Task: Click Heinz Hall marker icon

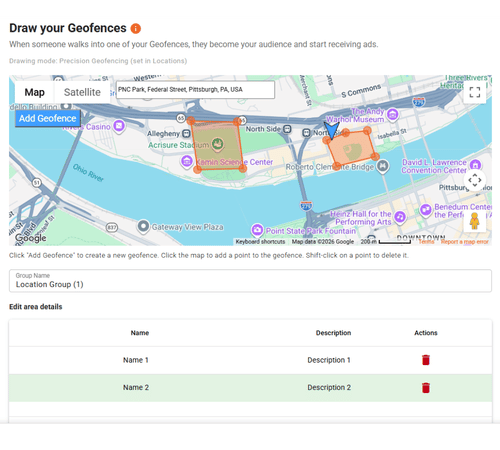Action: [x=400, y=217]
